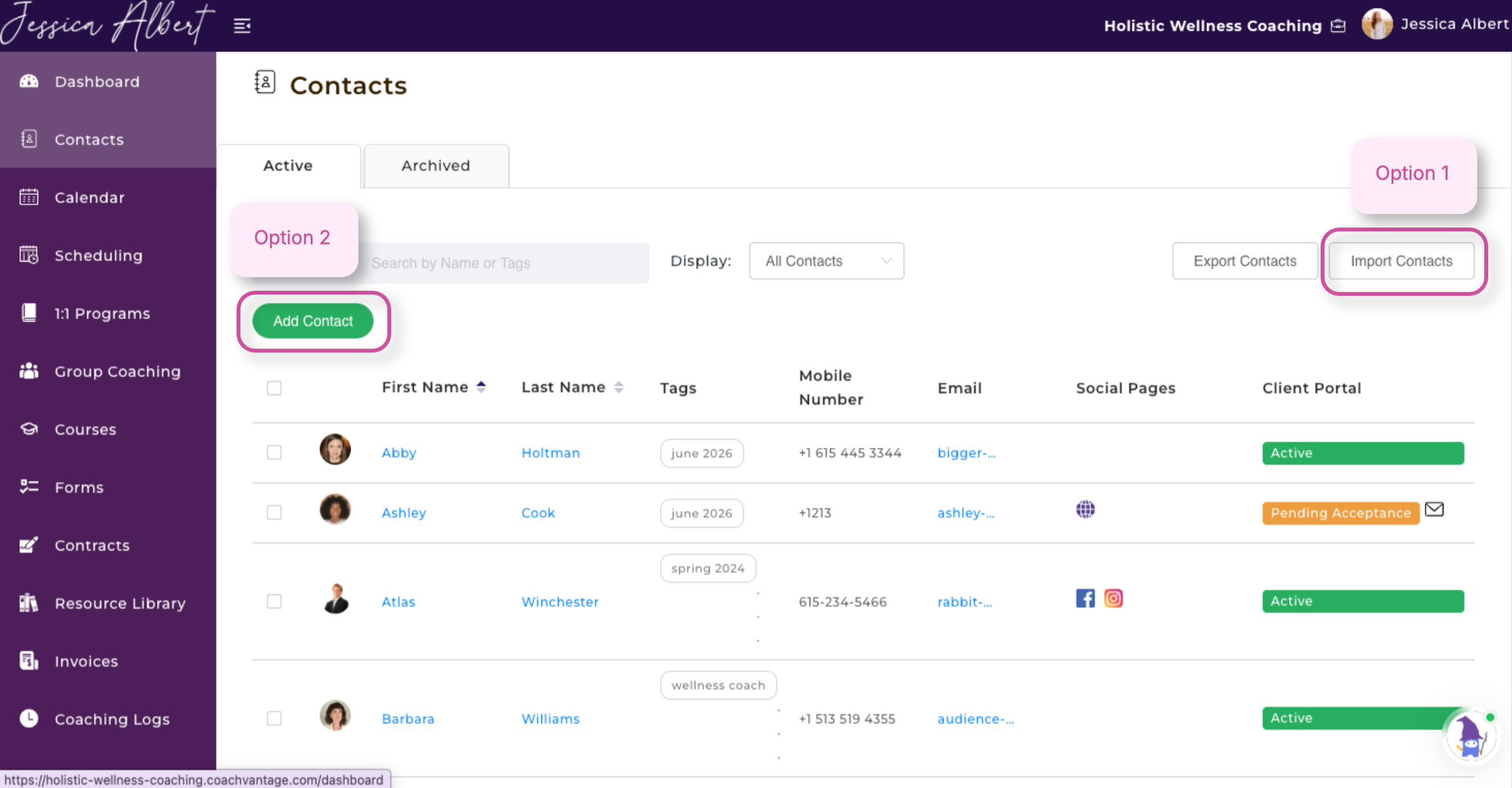Open Calendar from the sidebar

[x=89, y=198]
